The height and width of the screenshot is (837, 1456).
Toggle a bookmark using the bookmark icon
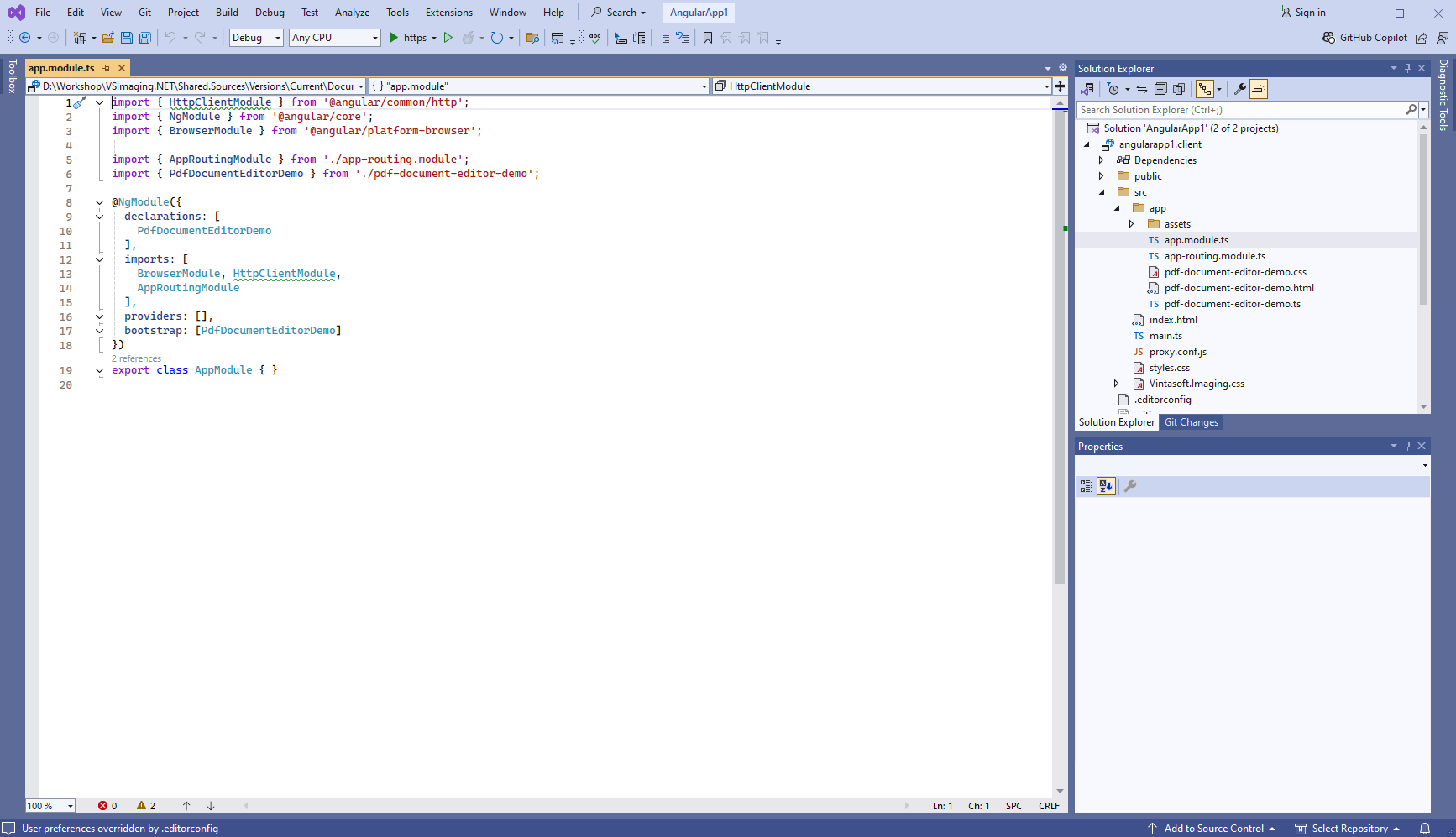point(708,38)
